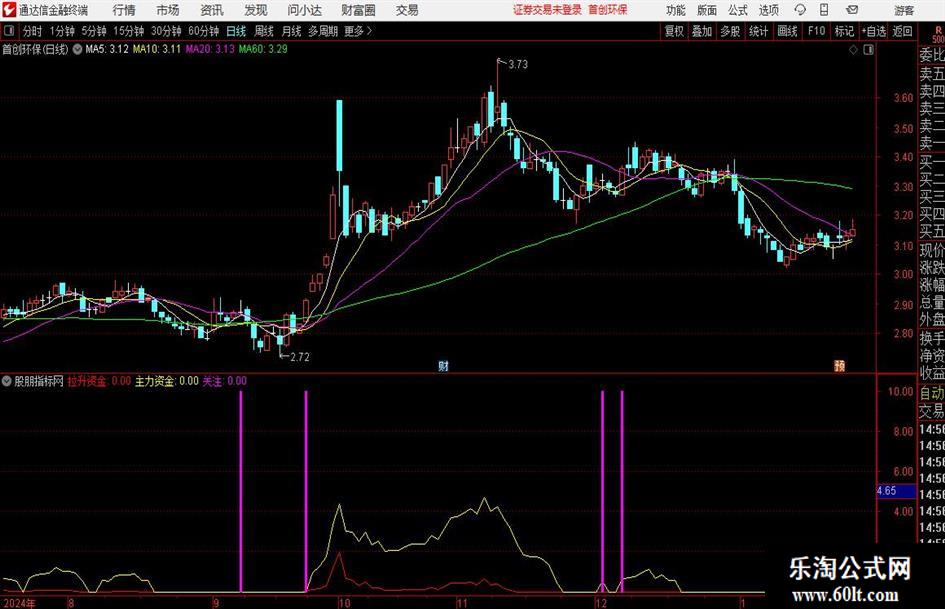Expand the dropdown beside 股朋指标网 indicator
Image resolution: width=945 pixels, height=609 pixels.
click(x=7, y=381)
